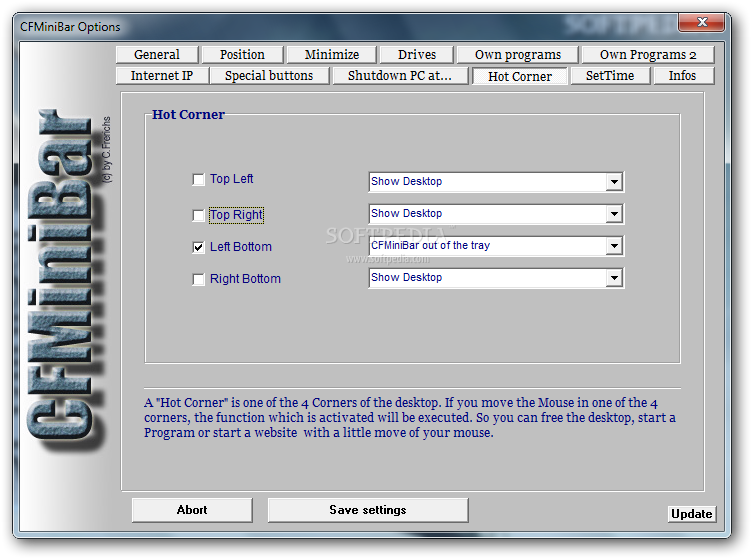Click the Top Right label text
This screenshot has width=752, height=559.
tap(236, 215)
